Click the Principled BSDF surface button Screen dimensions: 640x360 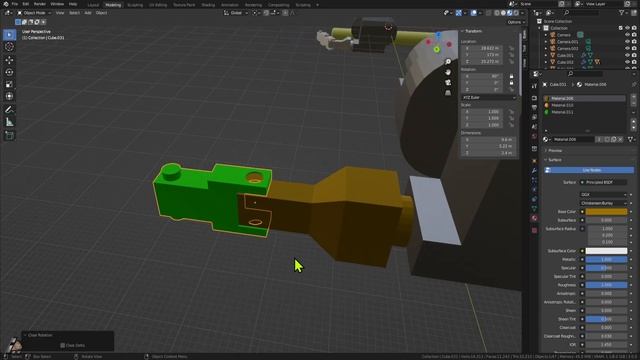click(x=603, y=182)
